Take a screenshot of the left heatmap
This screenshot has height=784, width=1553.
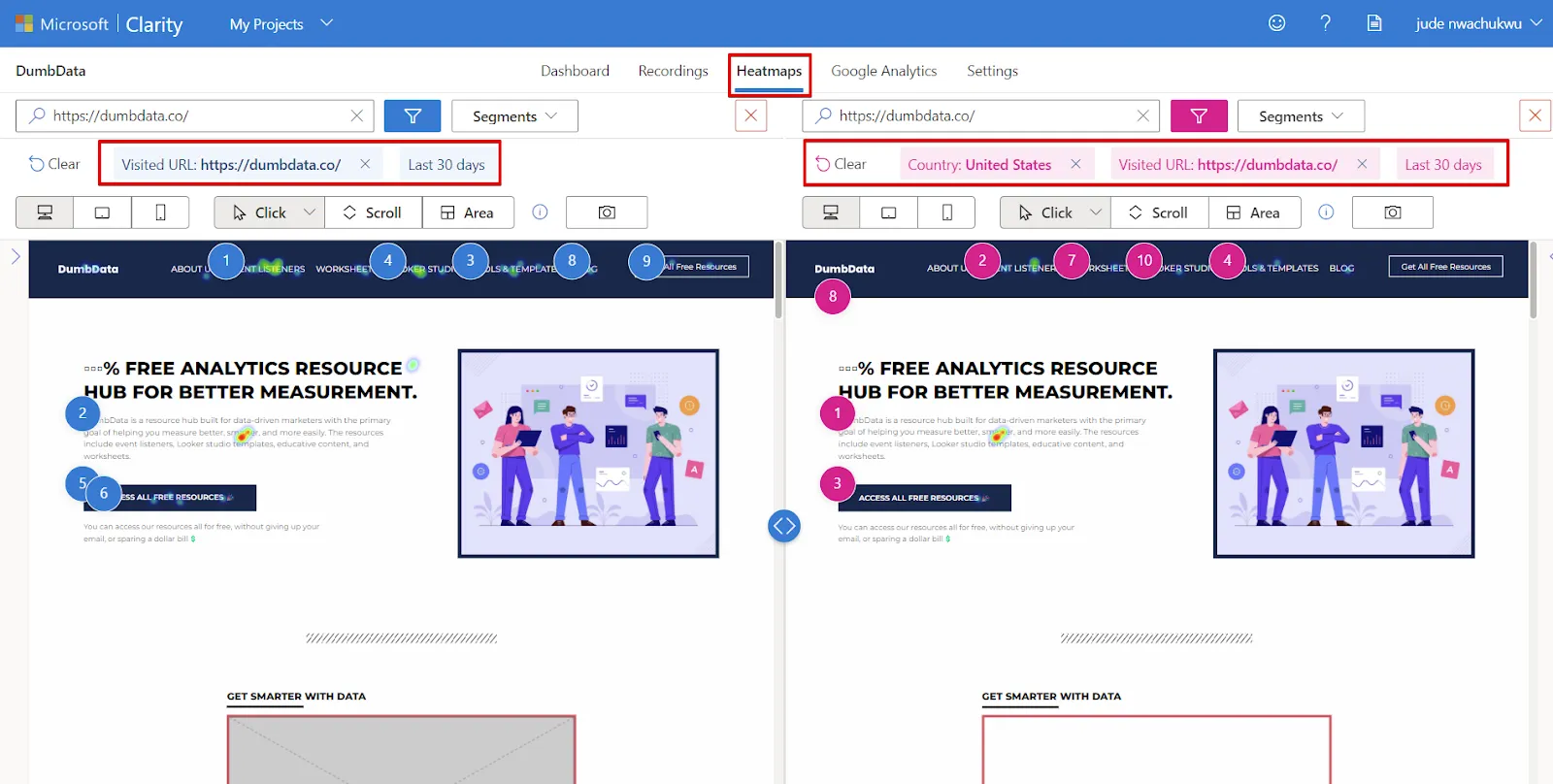tap(607, 212)
